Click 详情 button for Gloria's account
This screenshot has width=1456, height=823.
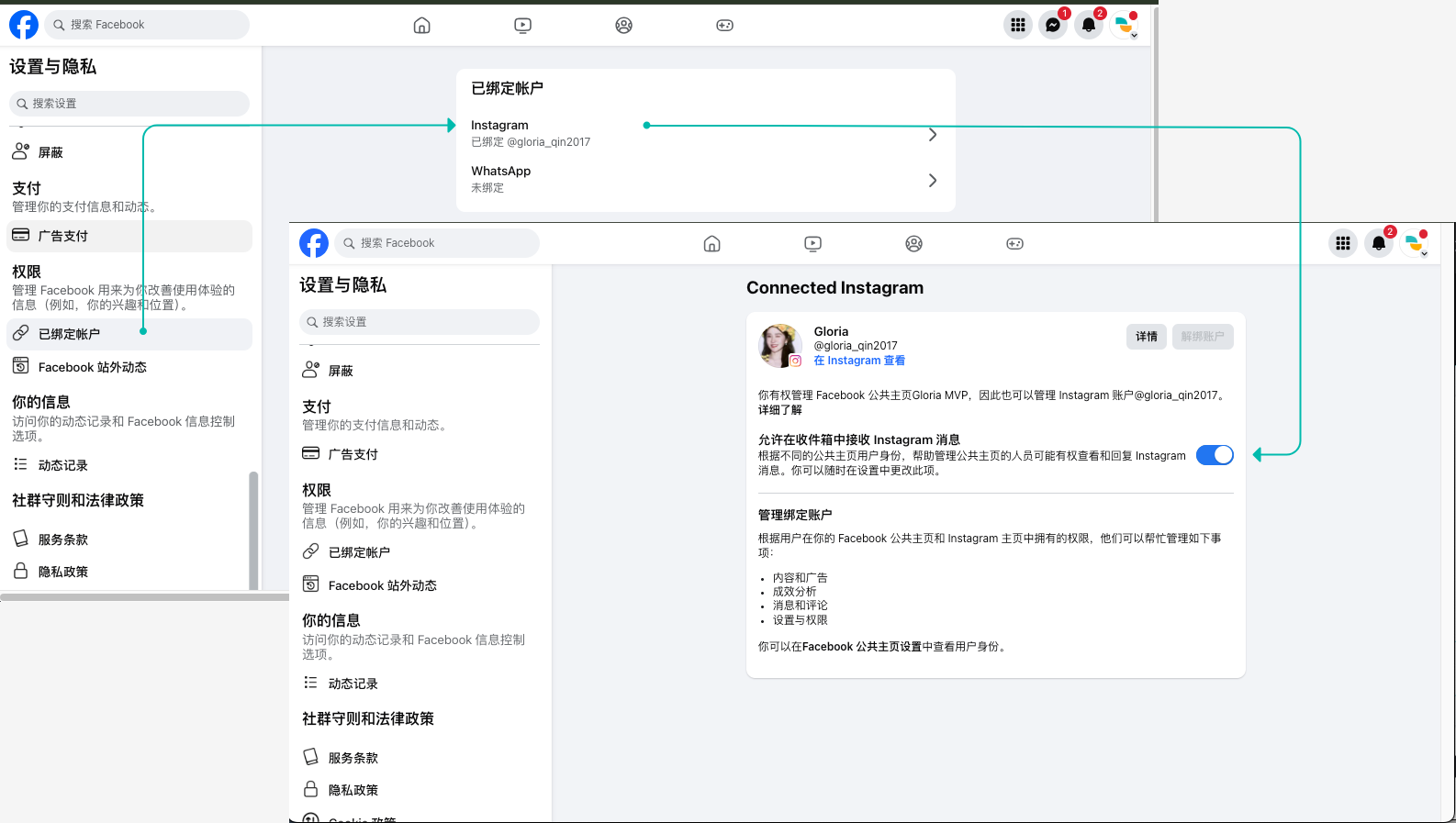[1147, 337]
